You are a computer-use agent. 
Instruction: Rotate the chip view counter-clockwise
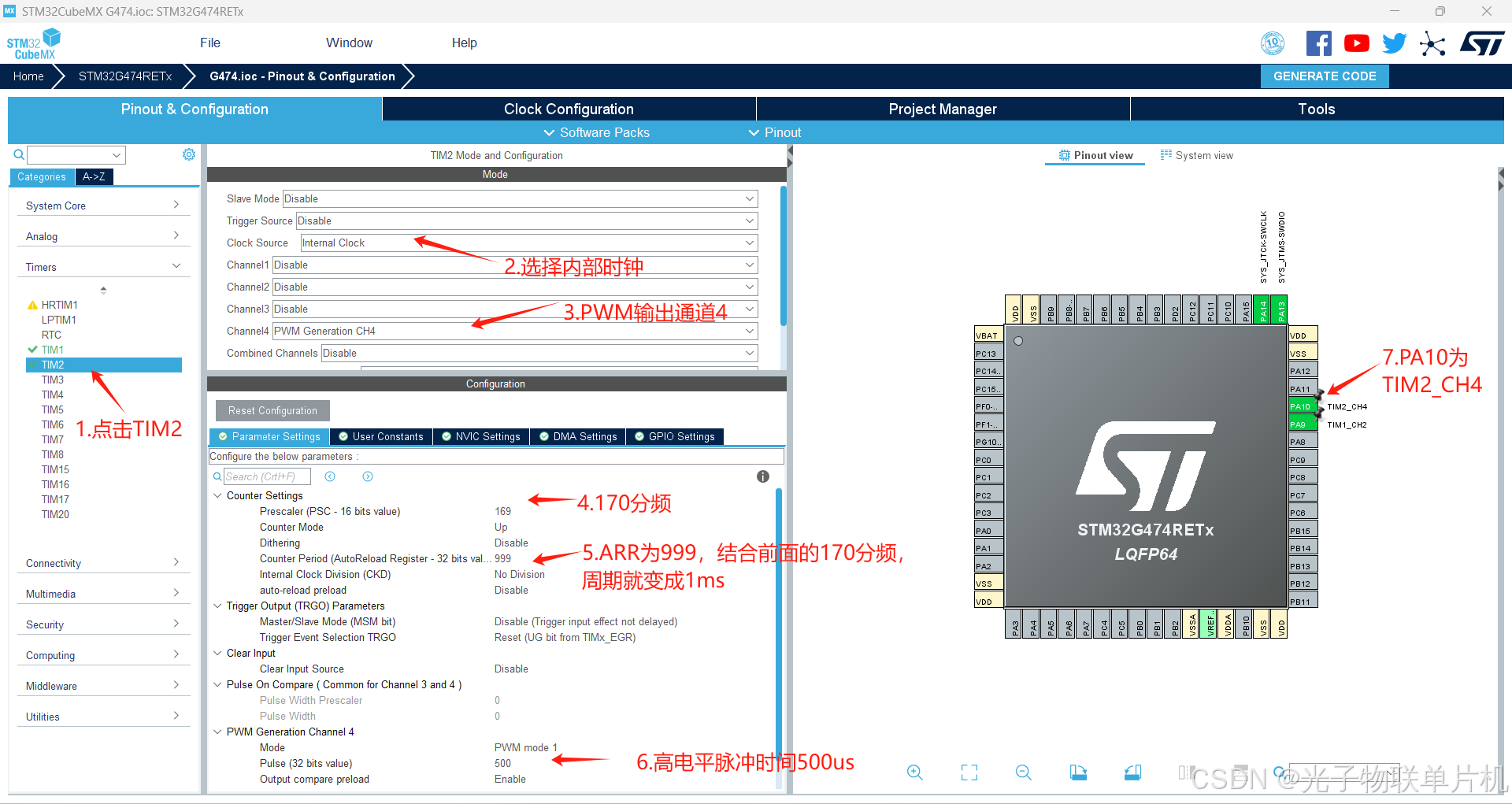(1132, 773)
